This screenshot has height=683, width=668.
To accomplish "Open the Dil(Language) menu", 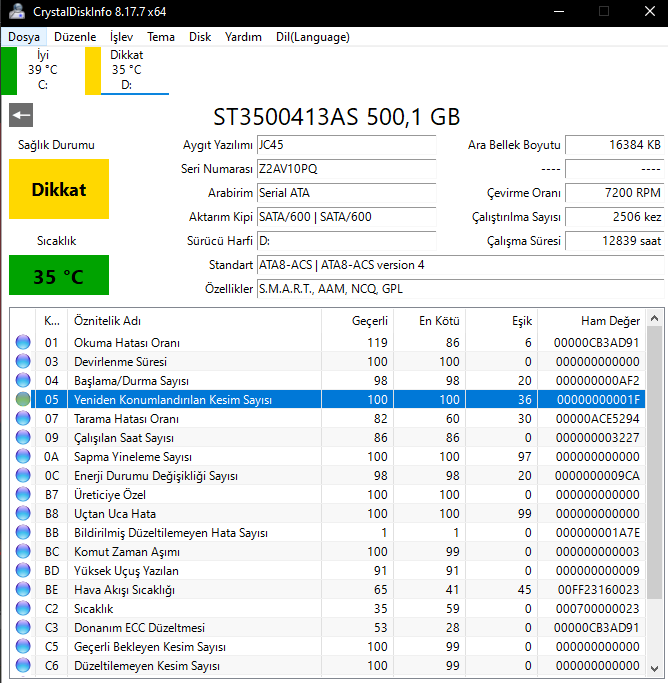I will (313, 37).
